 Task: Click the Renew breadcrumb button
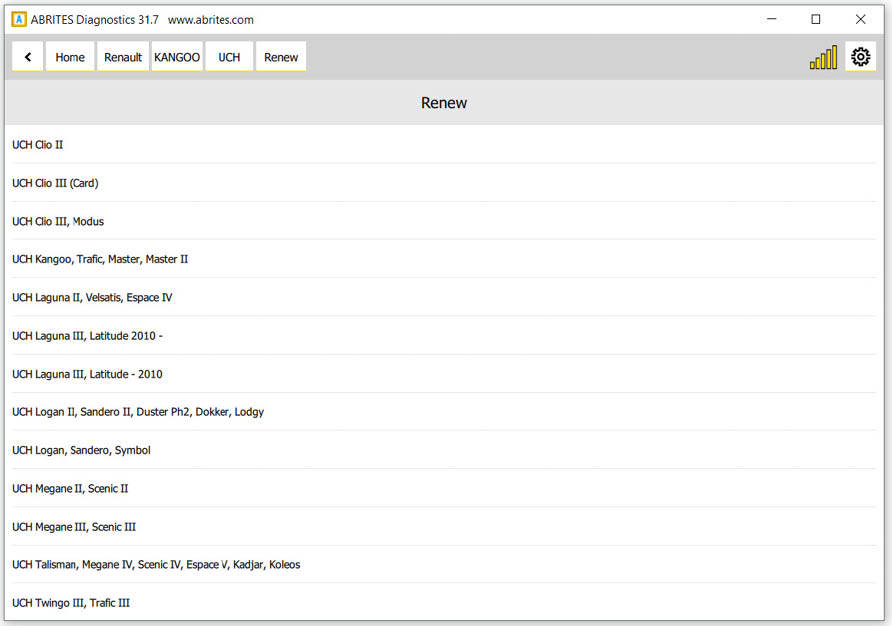[x=281, y=57]
